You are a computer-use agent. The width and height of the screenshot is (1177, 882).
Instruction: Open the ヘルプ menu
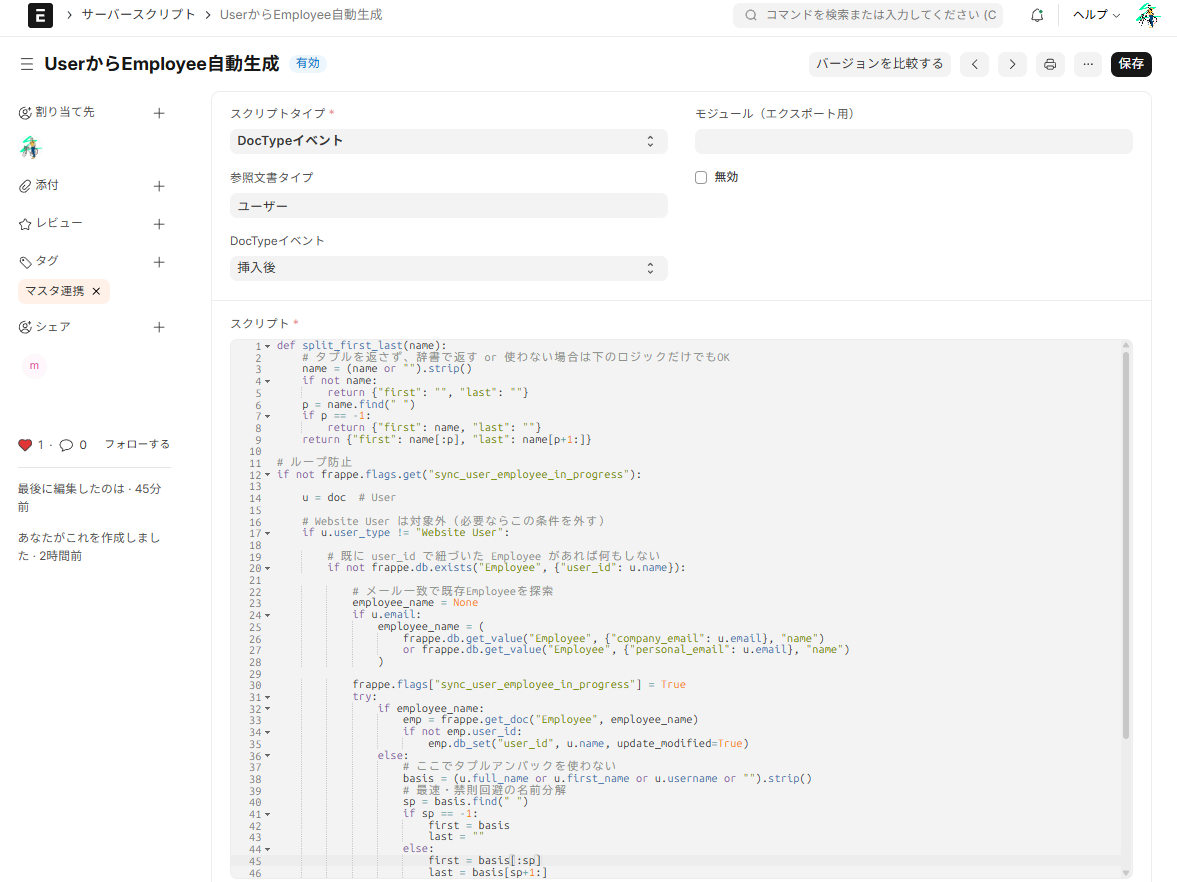pos(1096,15)
